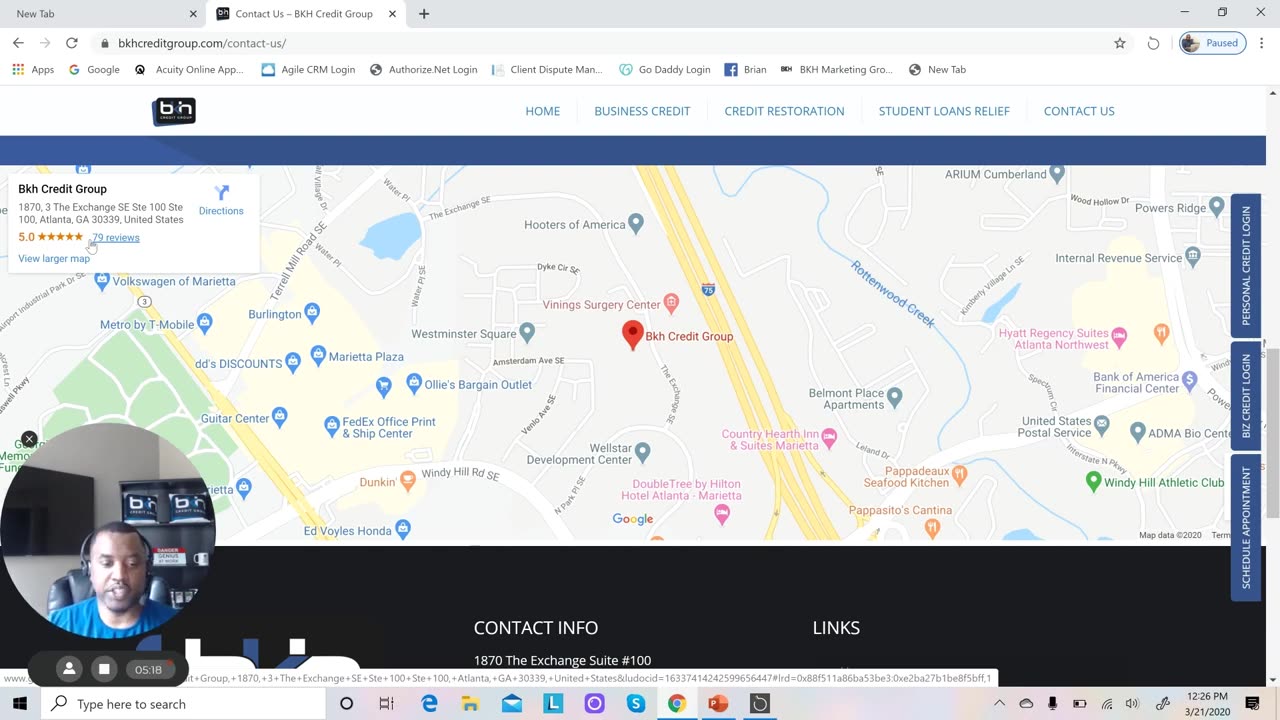Toggle the recorder camera button

pyautogui.click(x=69, y=669)
